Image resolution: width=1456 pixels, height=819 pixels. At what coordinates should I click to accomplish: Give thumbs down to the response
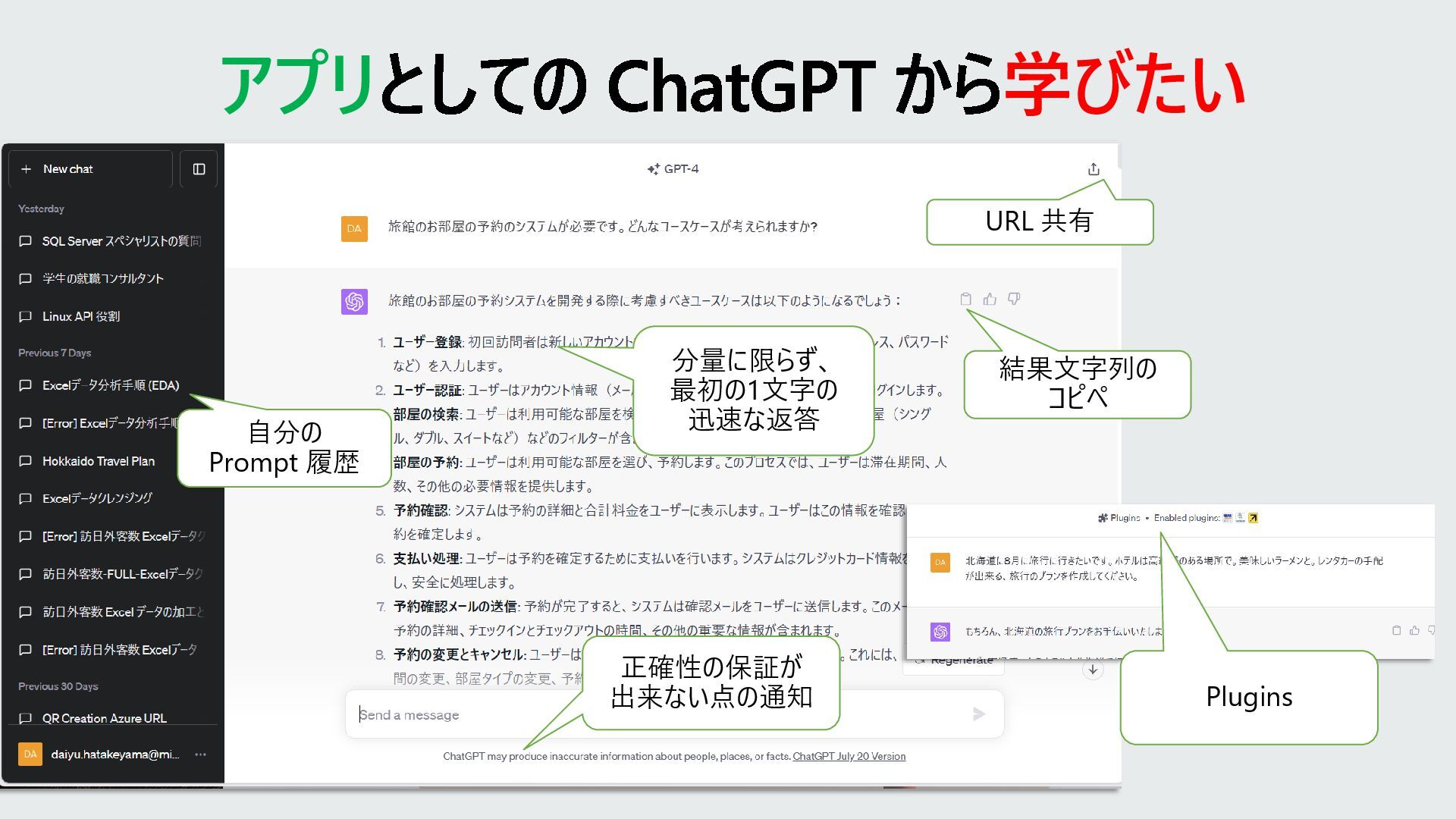[1014, 300]
